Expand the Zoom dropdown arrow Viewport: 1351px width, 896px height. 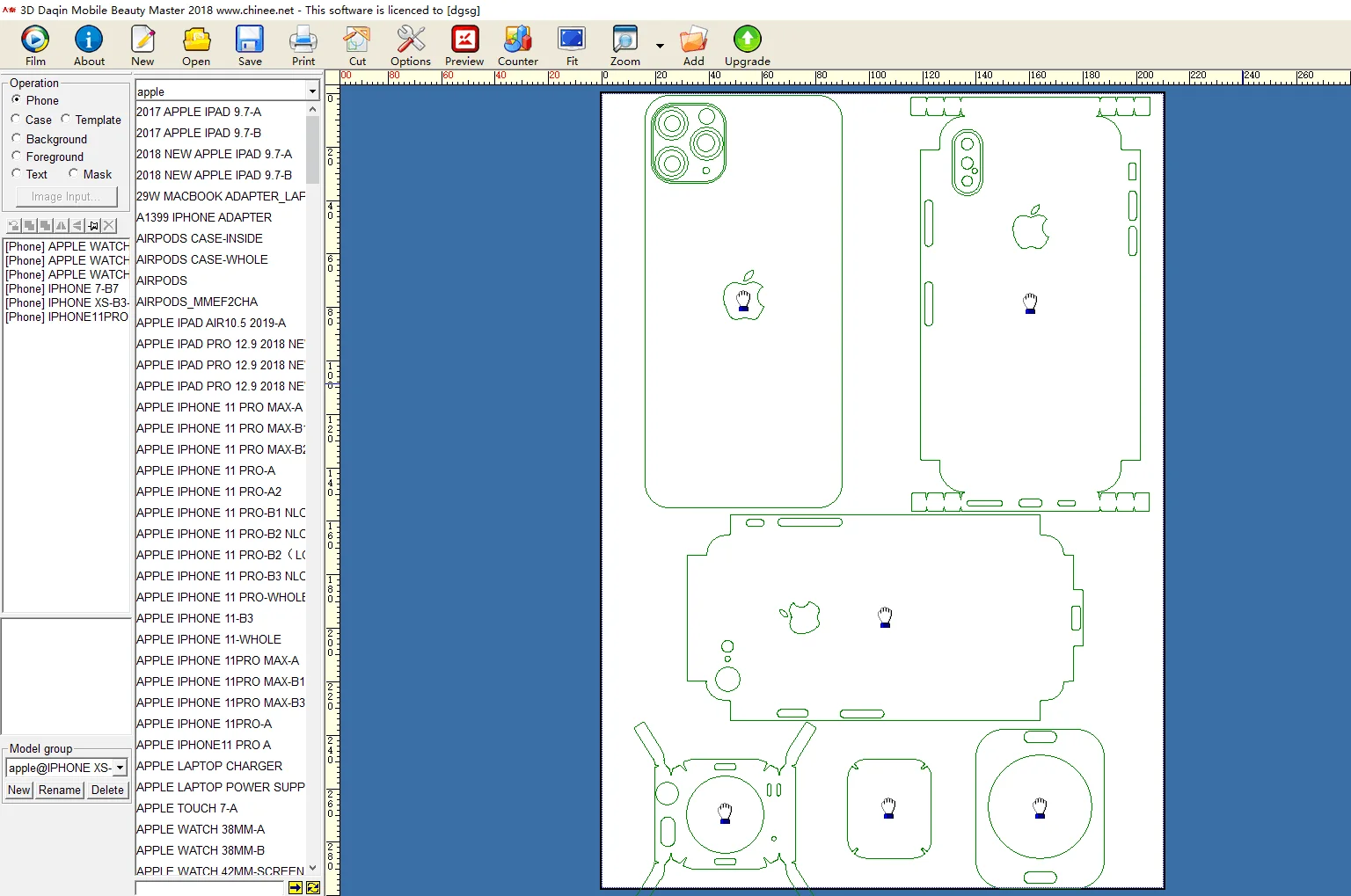pos(660,46)
